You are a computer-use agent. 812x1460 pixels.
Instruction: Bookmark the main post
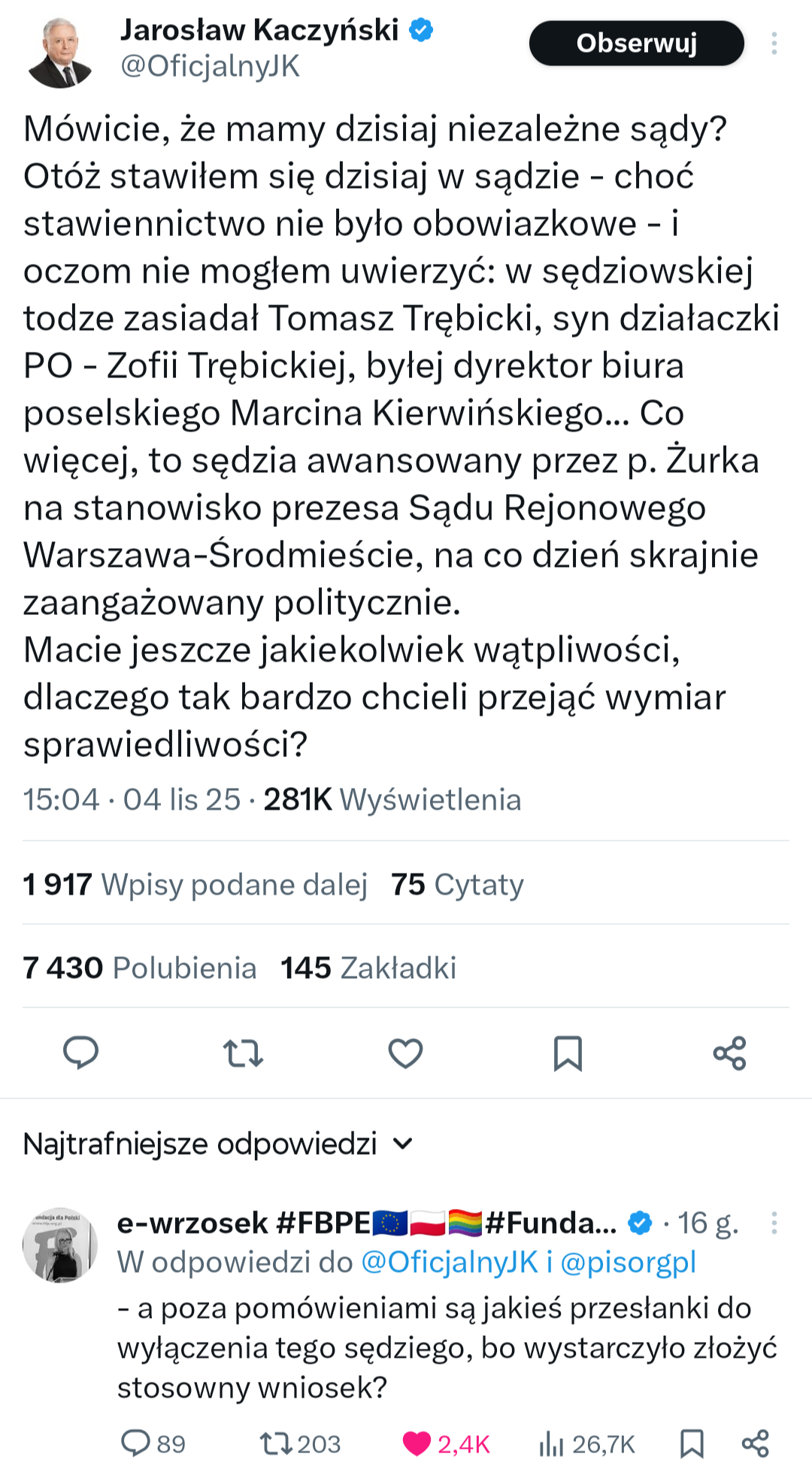(x=568, y=1053)
